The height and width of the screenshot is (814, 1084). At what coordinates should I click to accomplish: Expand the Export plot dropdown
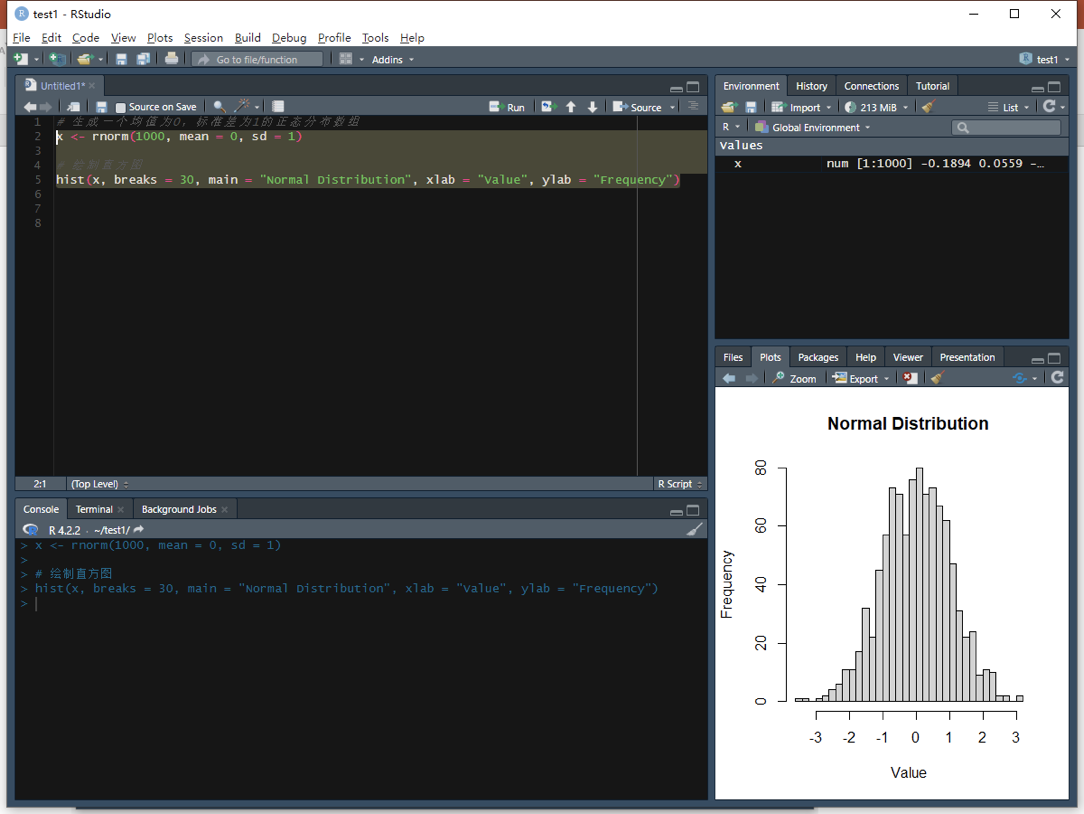[x=861, y=378]
